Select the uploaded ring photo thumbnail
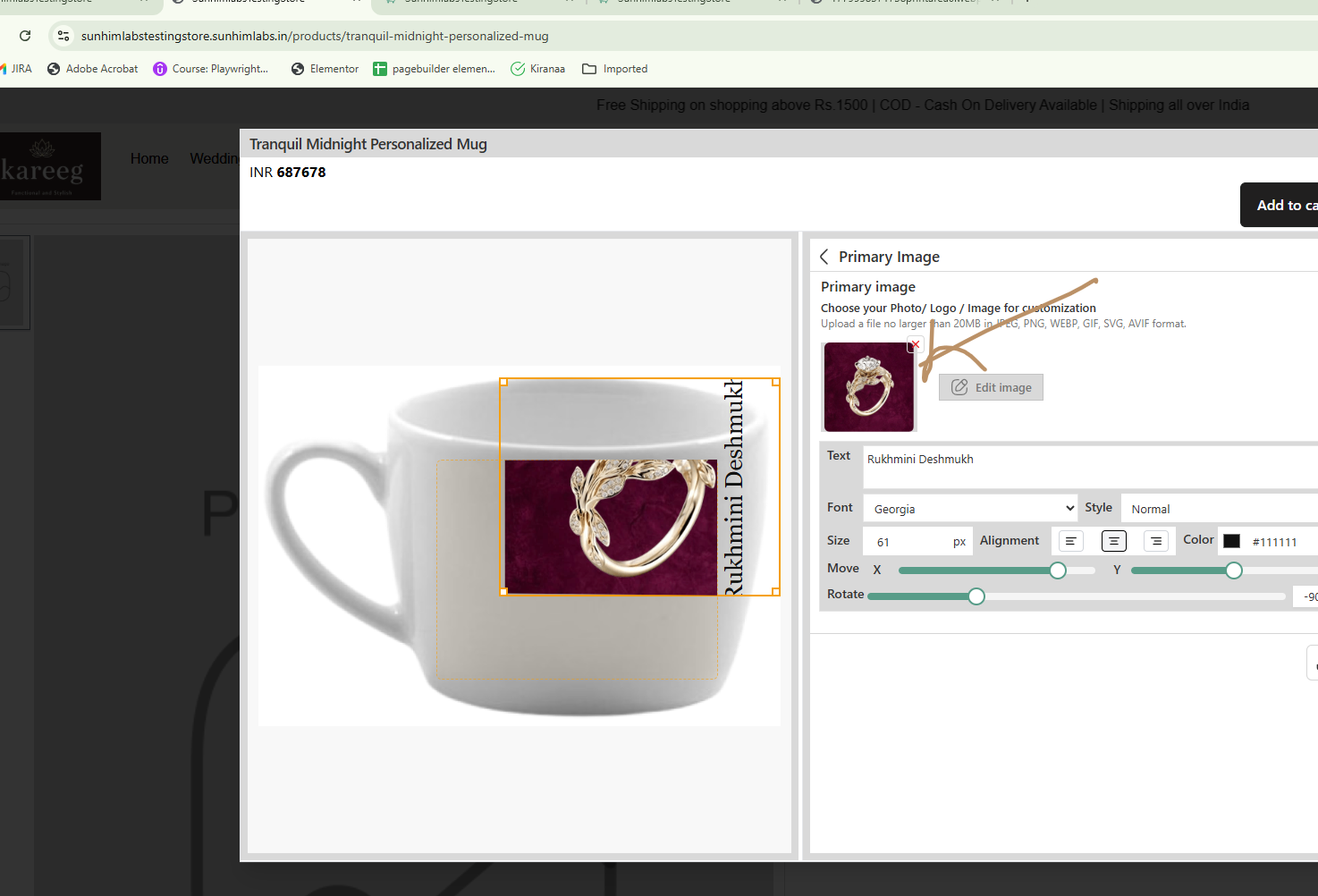This screenshot has height=896, width=1318. click(x=869, y=387)
